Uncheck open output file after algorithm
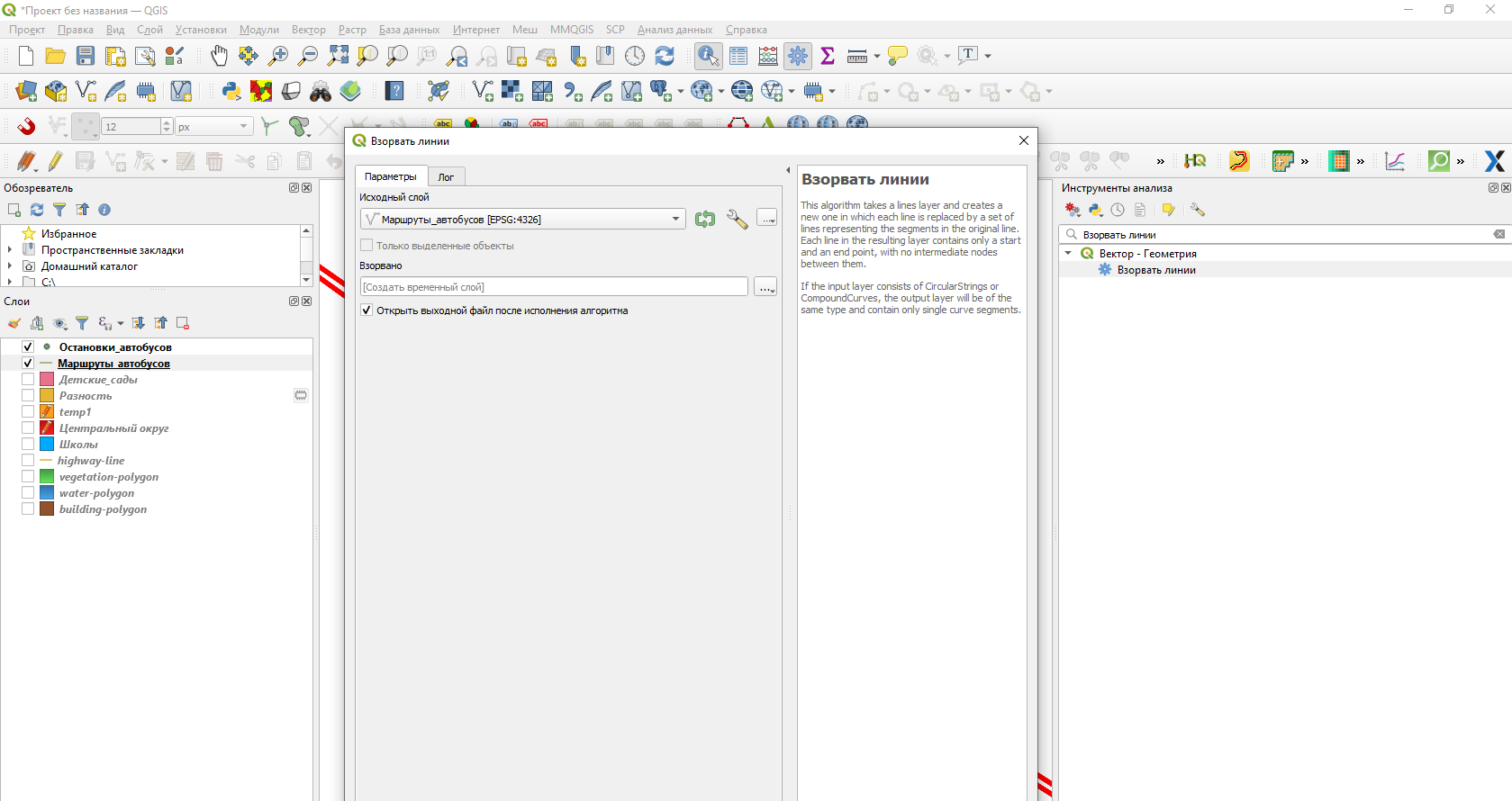 pos(367,310)
